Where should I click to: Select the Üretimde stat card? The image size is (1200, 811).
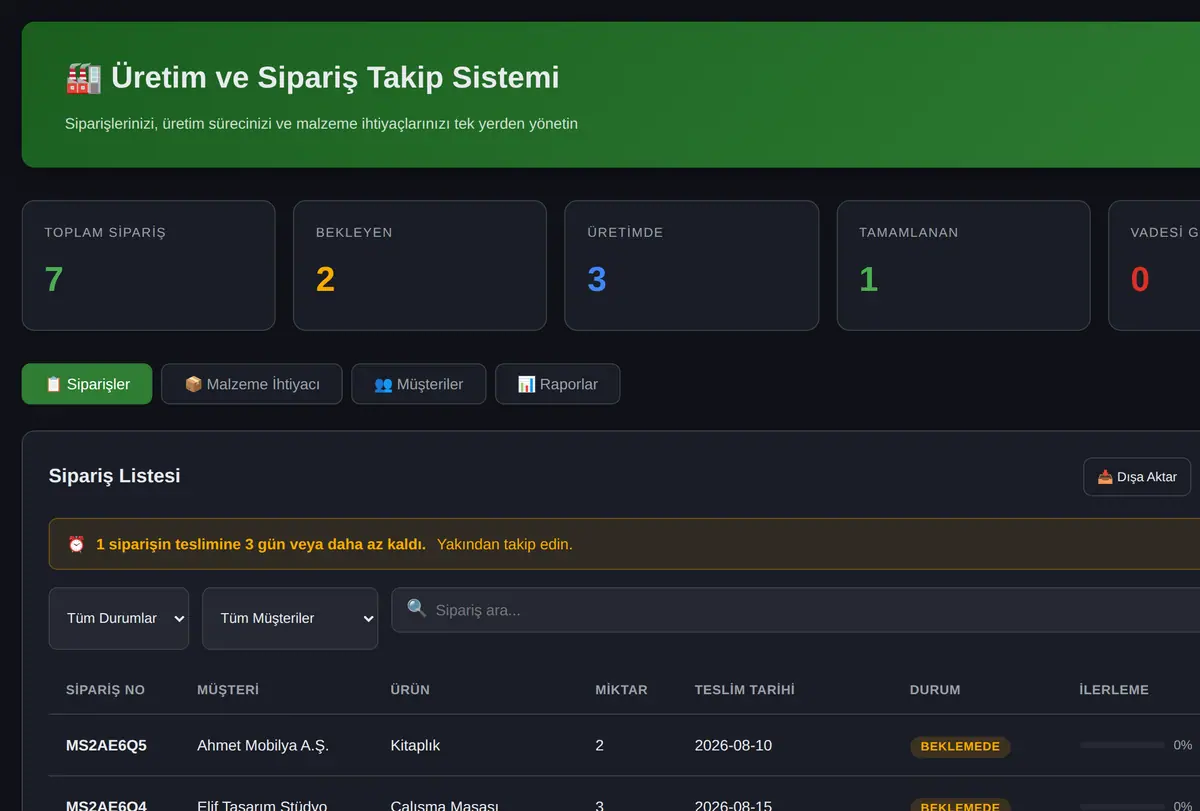pos(692,265)
